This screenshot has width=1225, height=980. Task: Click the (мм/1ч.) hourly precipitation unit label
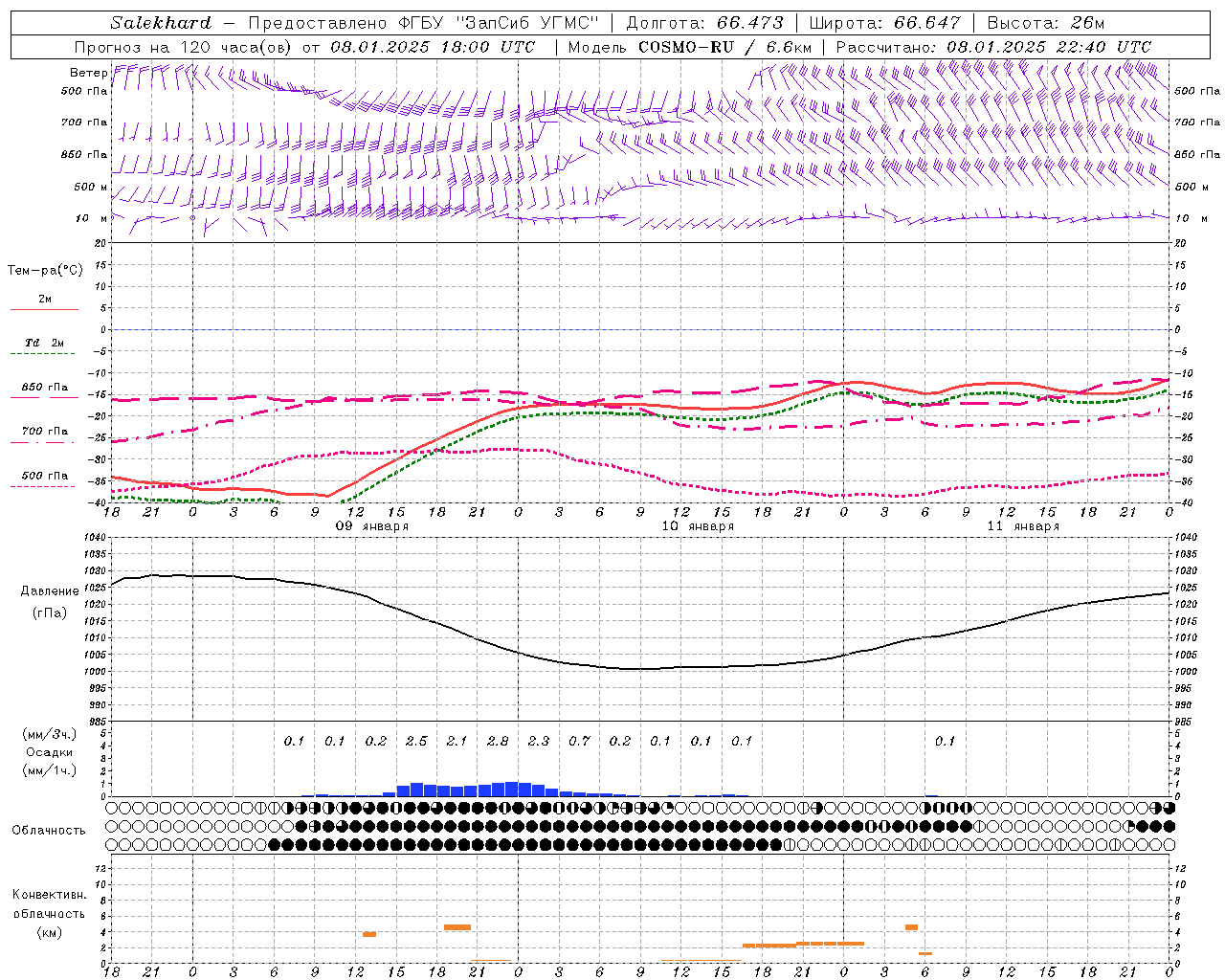(x=50, y=770)
